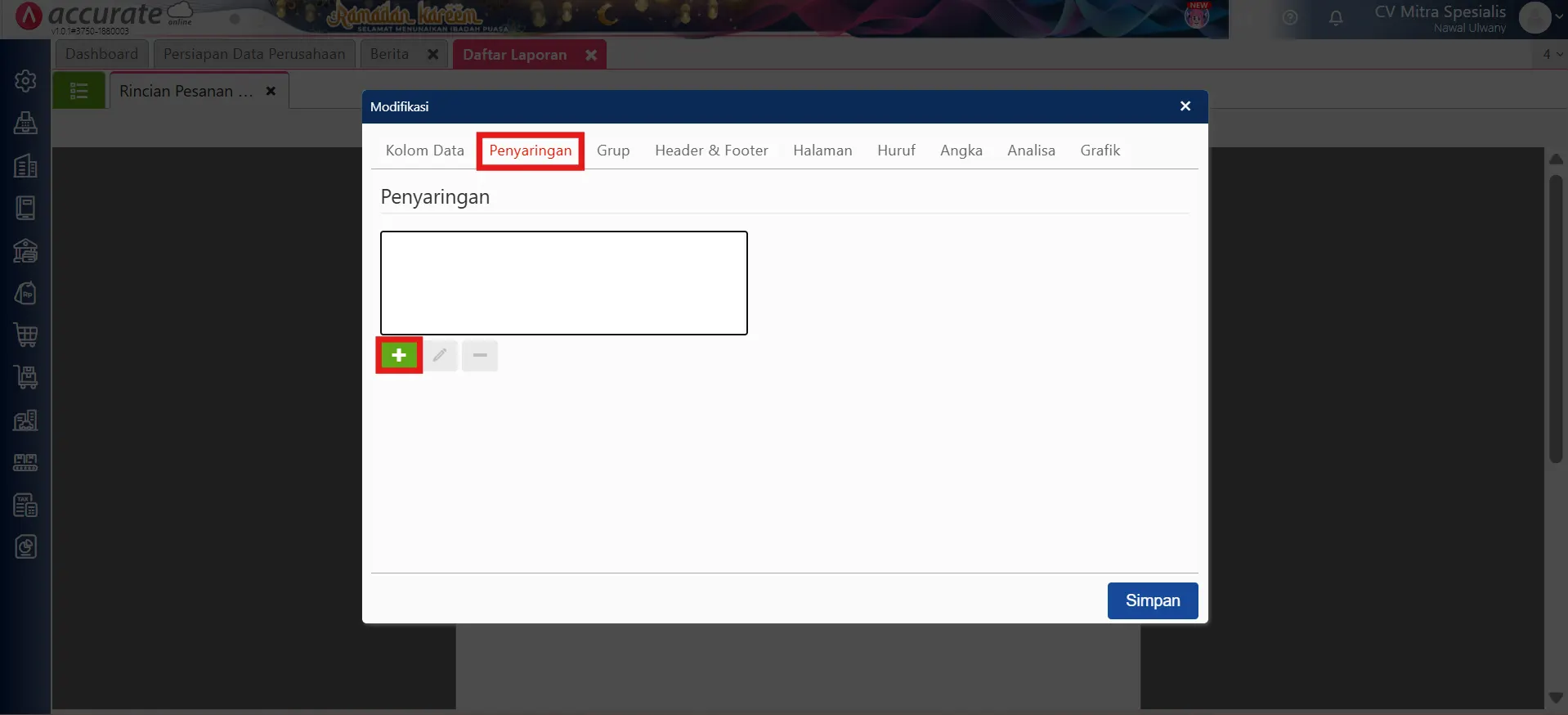Click the CV Mitra Spesialis company name

tap(1440, 11)
